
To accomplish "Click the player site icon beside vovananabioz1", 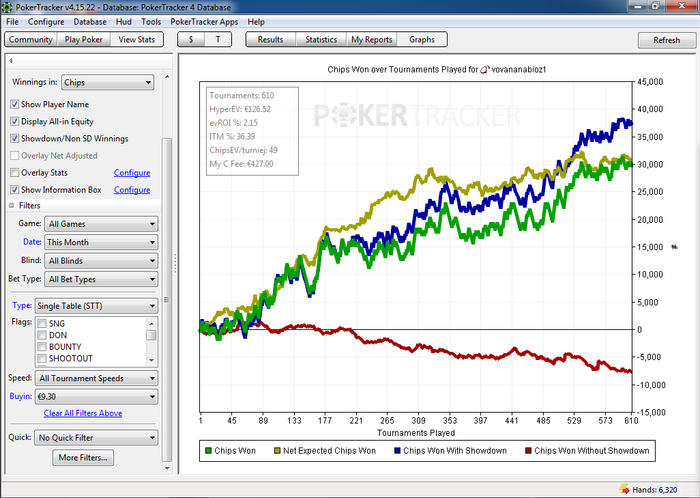I will 485,70.
